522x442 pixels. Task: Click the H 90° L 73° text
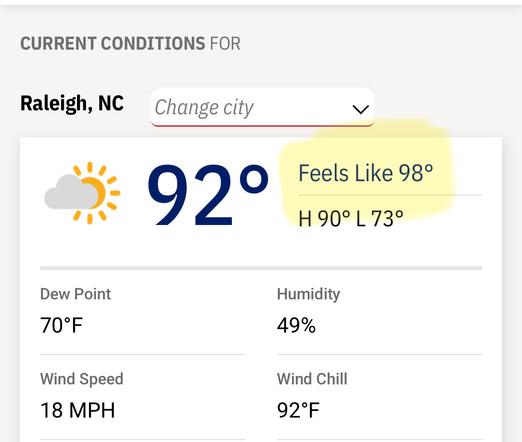(351, 218)
